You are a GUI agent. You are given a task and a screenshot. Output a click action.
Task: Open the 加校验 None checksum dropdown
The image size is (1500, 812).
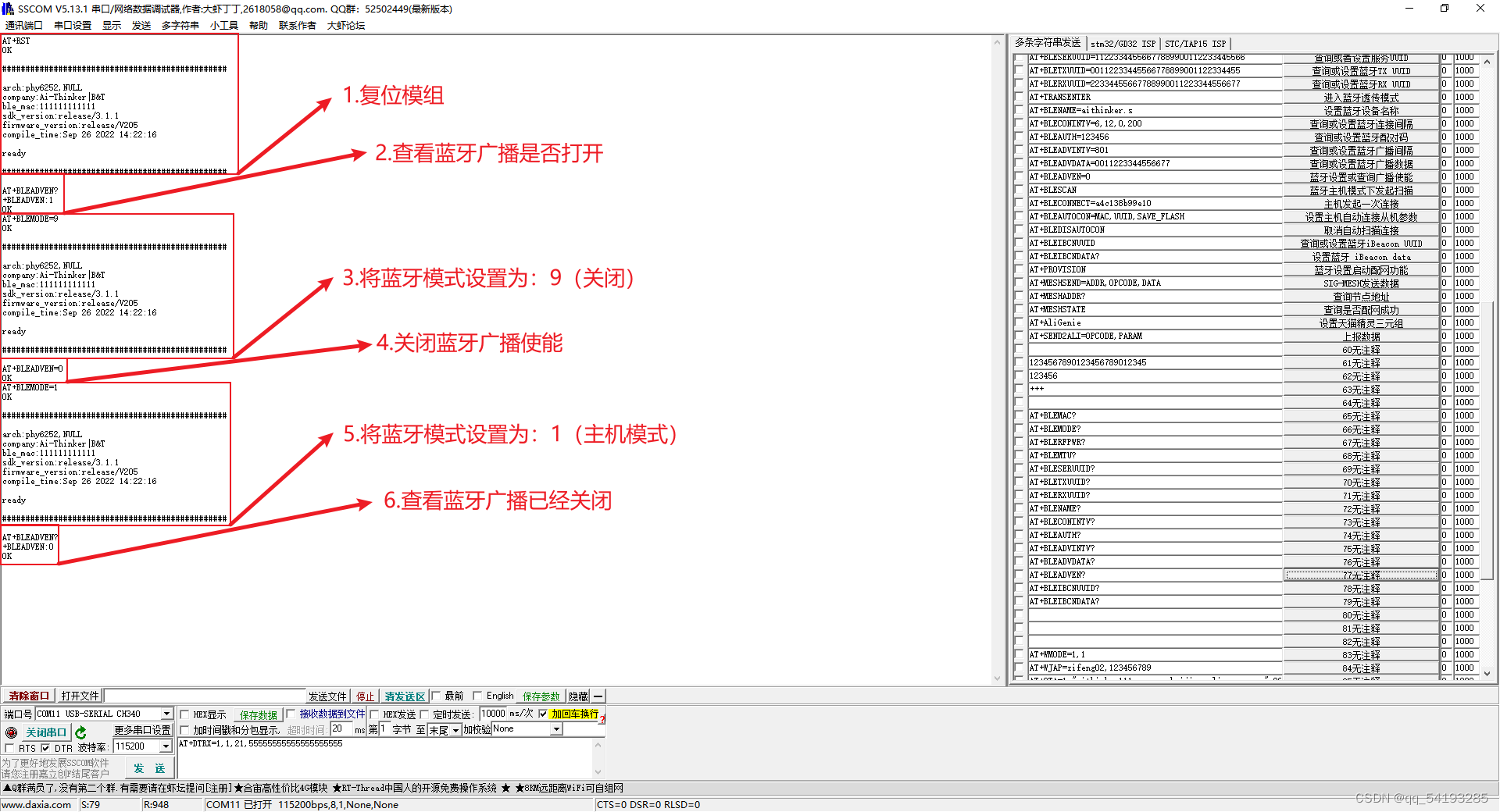tap(556, 729)
